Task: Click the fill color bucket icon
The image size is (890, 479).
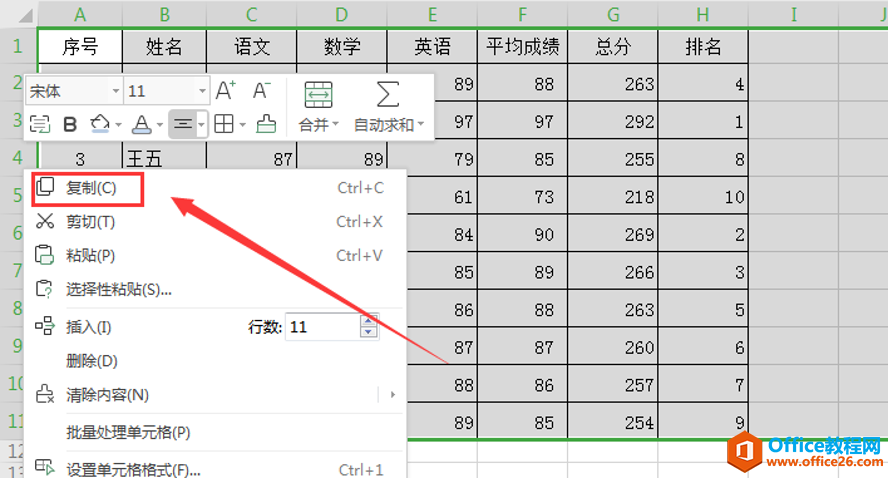Action: (100, 124)
